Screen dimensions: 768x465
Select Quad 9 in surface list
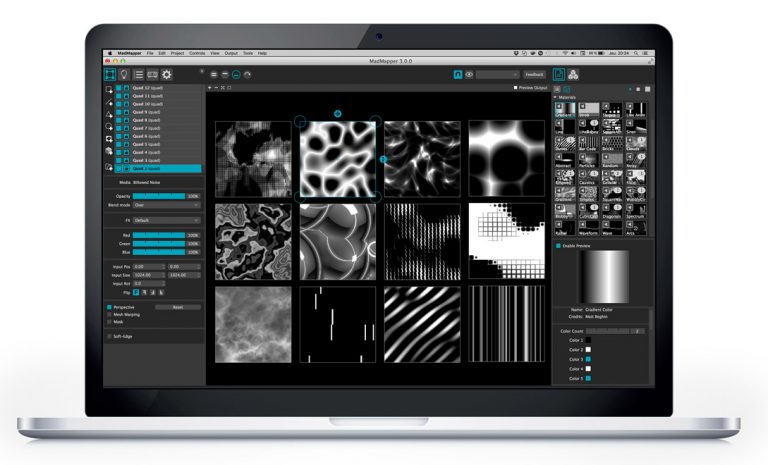[147, 112]
